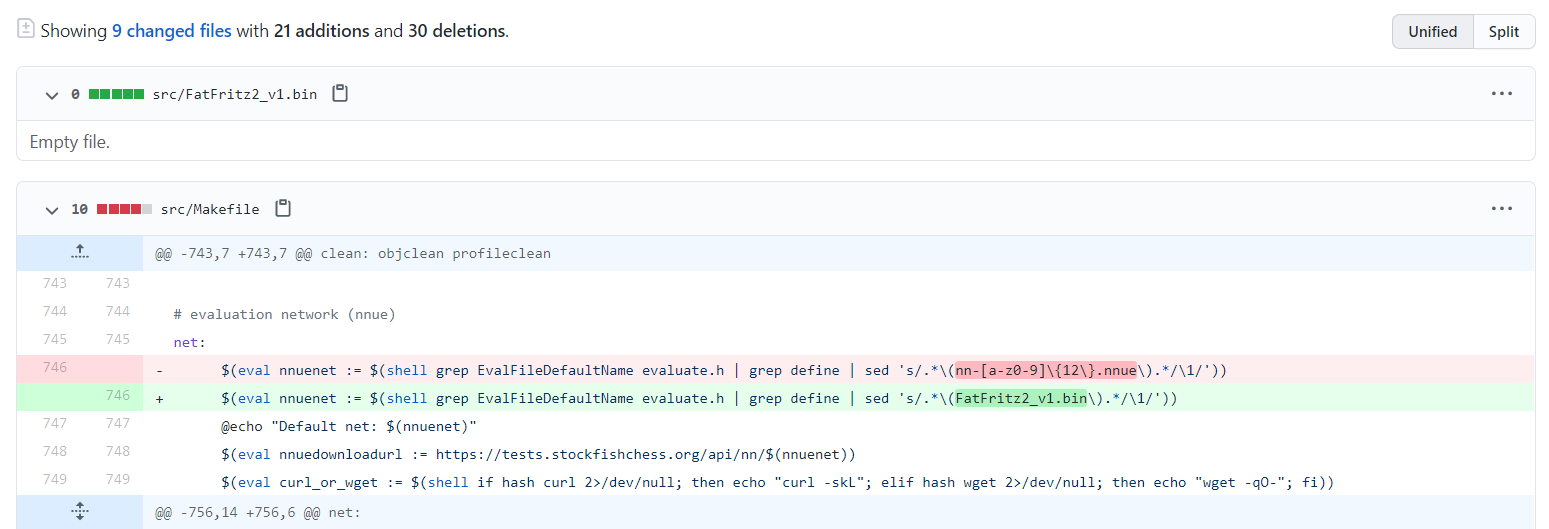Select deleted line number 746

coord(55,367)
